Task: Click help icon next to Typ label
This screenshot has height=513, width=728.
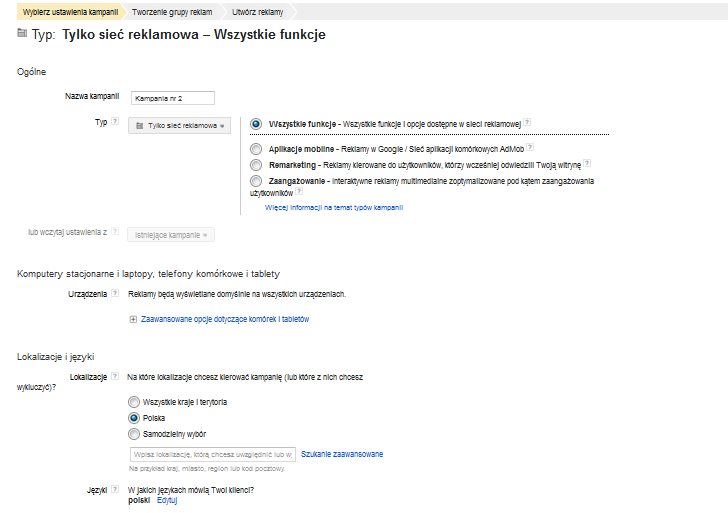Action: click(x=115, y=122)
